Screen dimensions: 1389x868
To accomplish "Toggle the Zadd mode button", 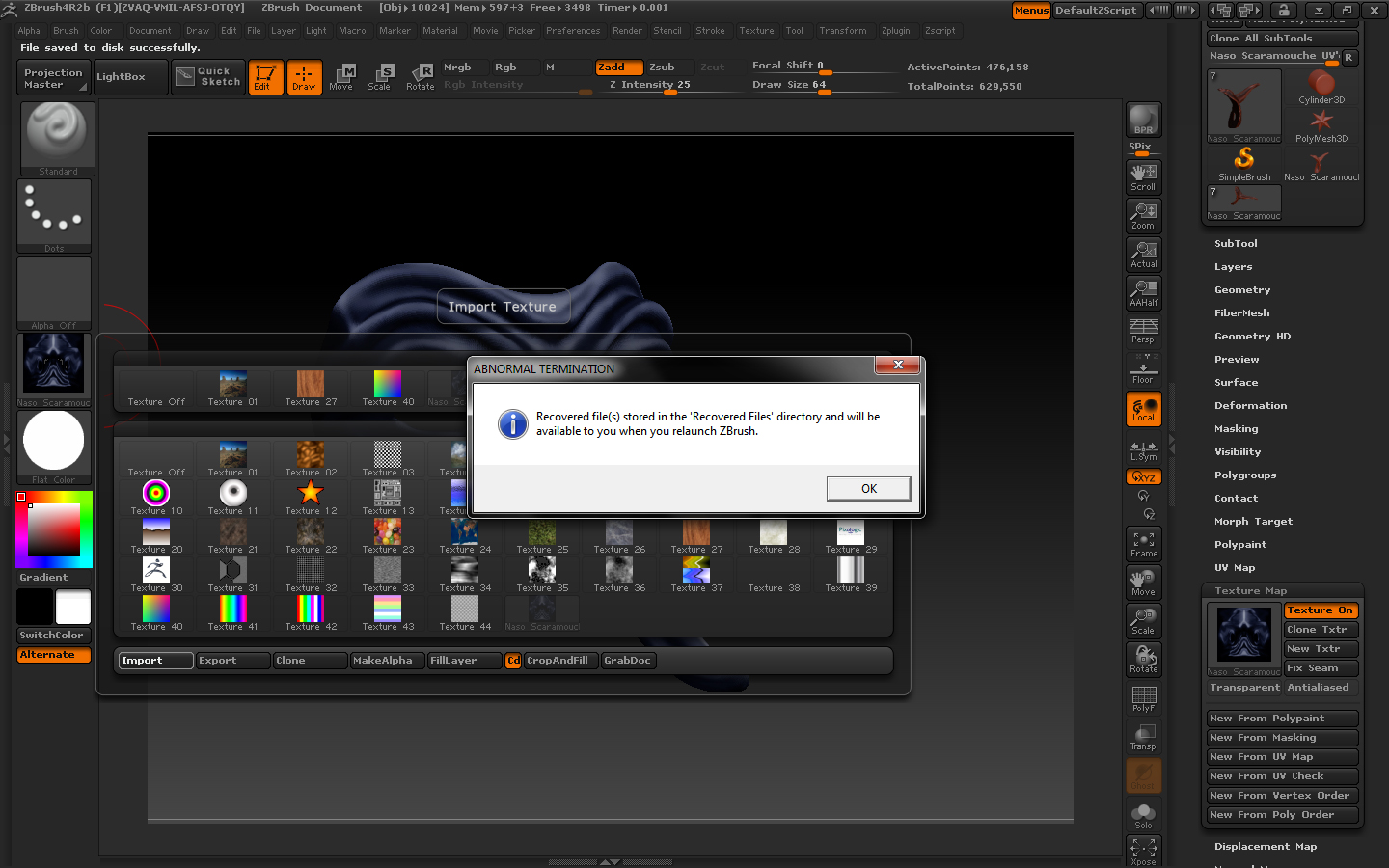I will click(617, 68).
